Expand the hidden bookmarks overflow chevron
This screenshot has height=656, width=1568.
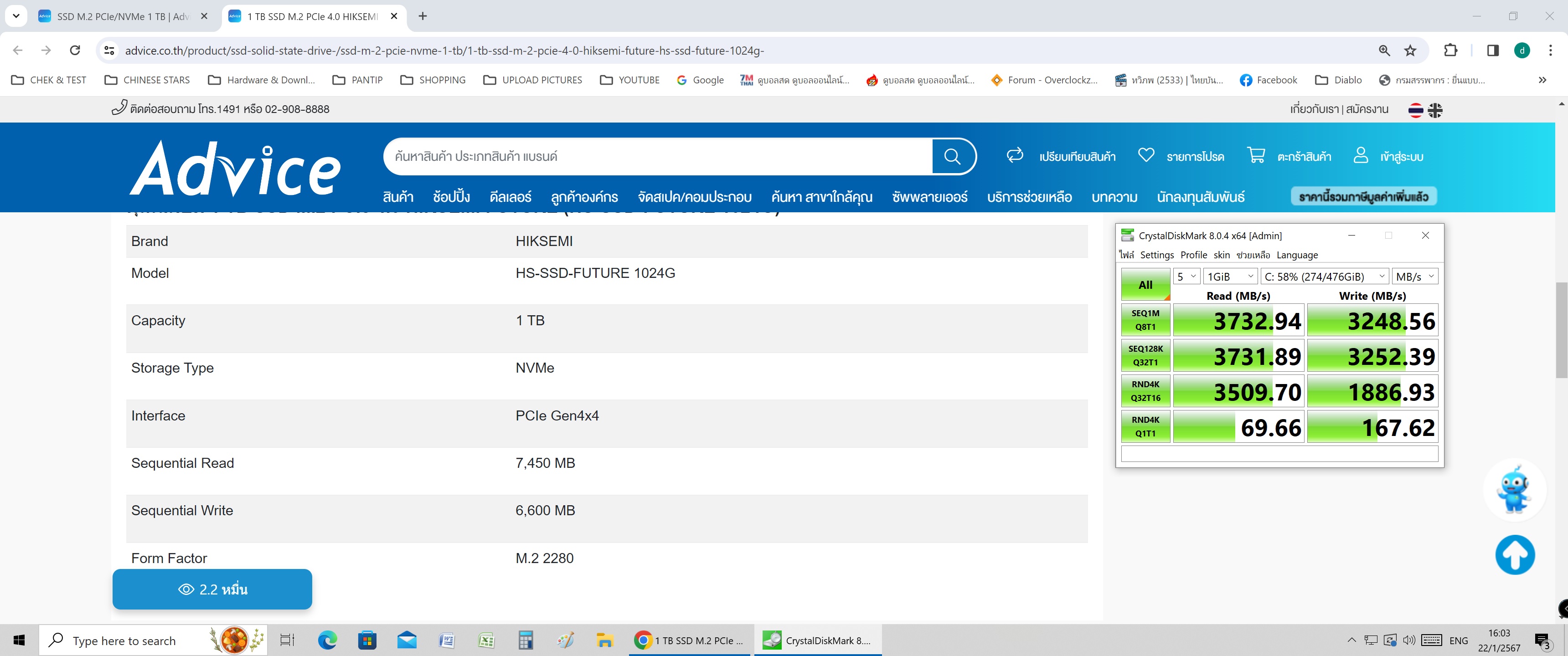(1542, 80)
